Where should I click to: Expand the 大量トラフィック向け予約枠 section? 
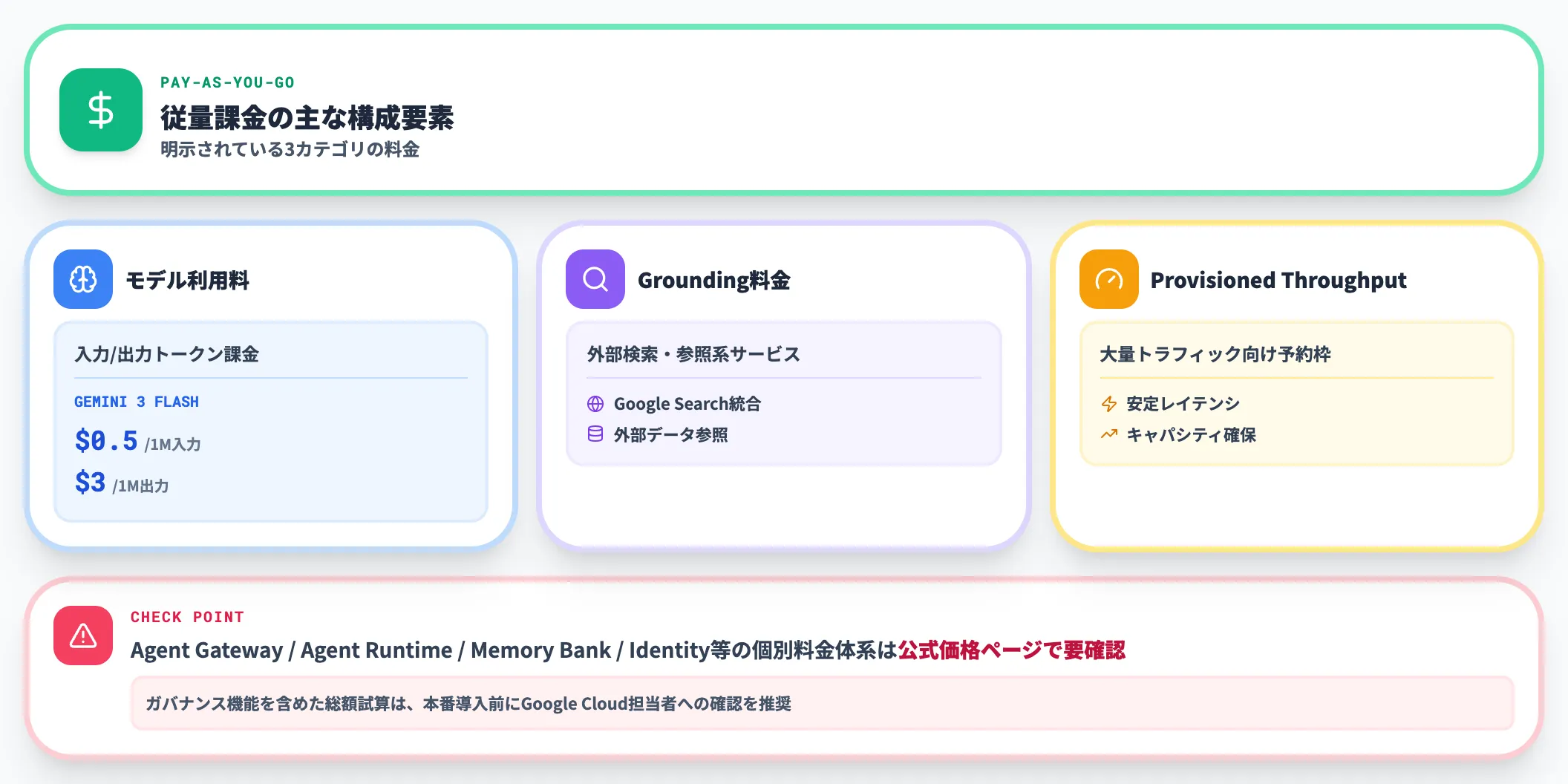click(1215, 355)
